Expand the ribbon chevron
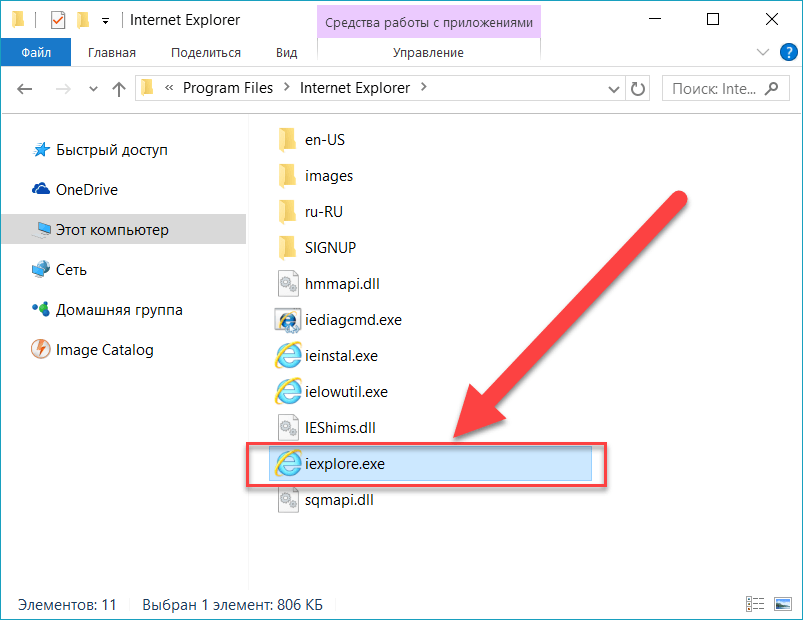 tap(763, 52)
